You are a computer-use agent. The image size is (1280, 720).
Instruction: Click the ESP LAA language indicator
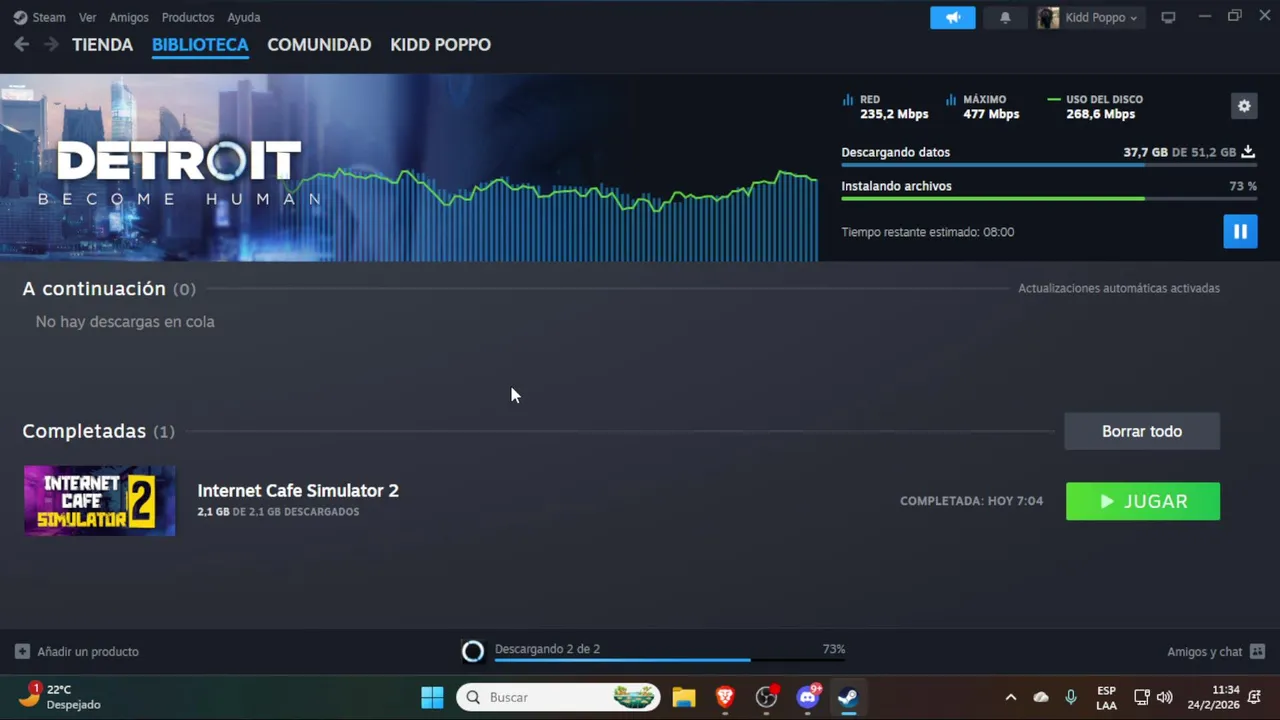[x=1106, y=697]
